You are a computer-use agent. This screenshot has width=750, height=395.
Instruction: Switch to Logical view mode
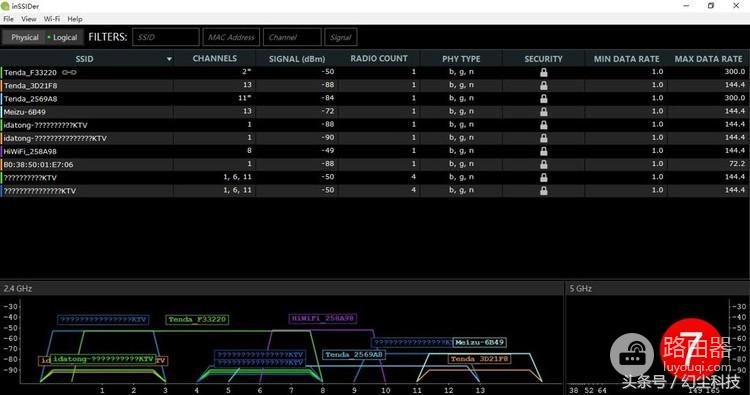63,37
